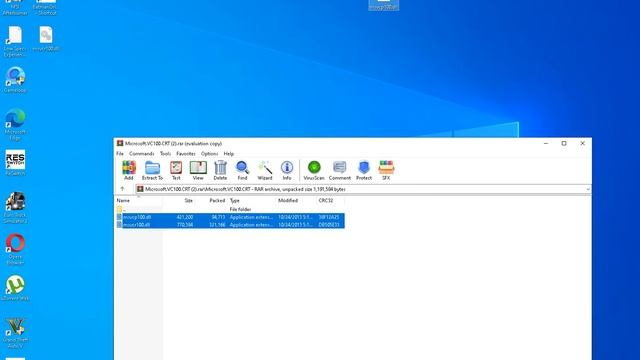Image resolution: width=640 pixels, height=360 pixels.
Task: Maximize the WinRAR window
Action: [564, 143]
